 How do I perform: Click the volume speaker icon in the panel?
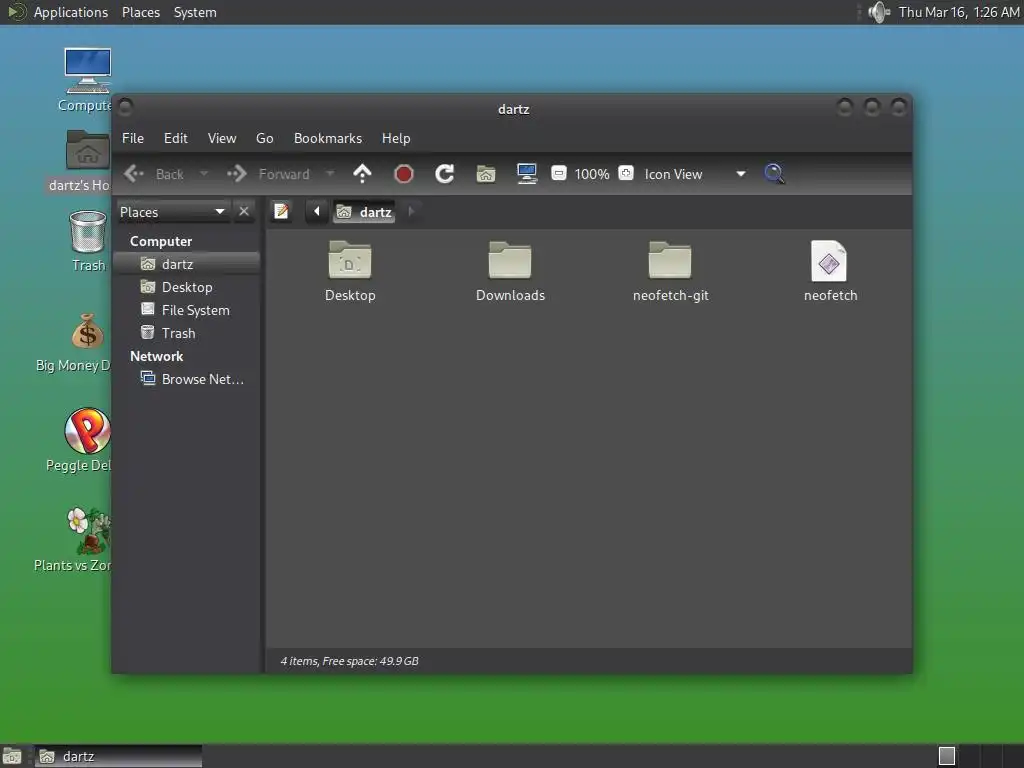click(x=879, y=12)
